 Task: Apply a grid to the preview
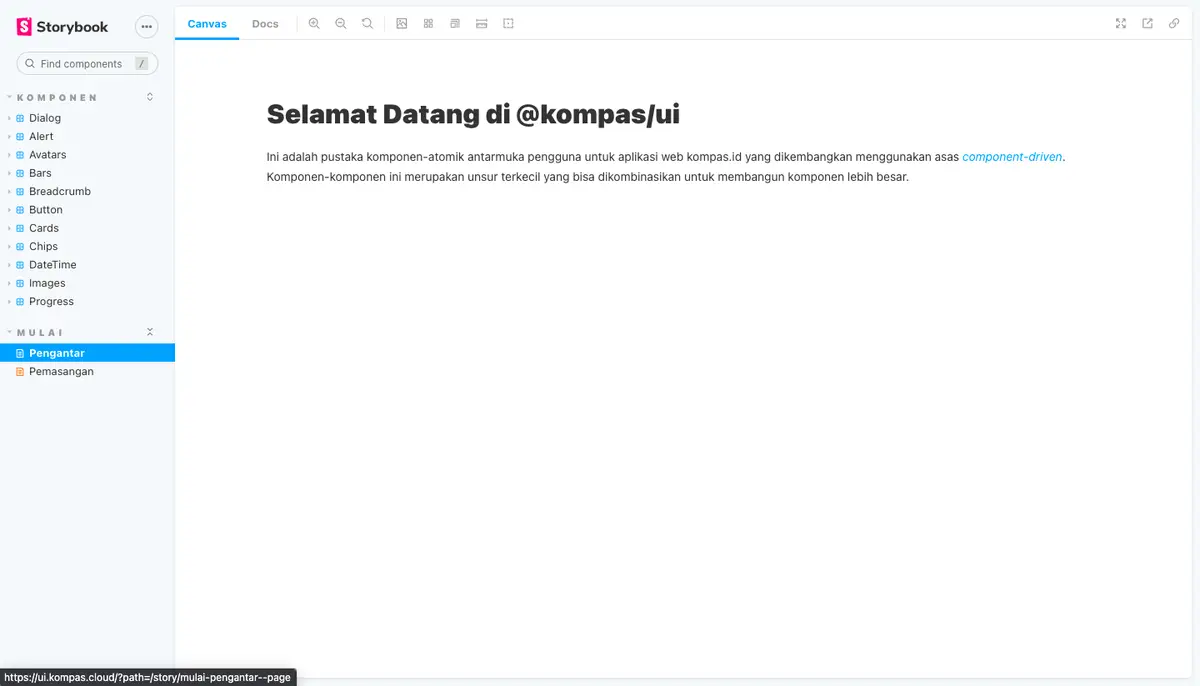point(428,22)
